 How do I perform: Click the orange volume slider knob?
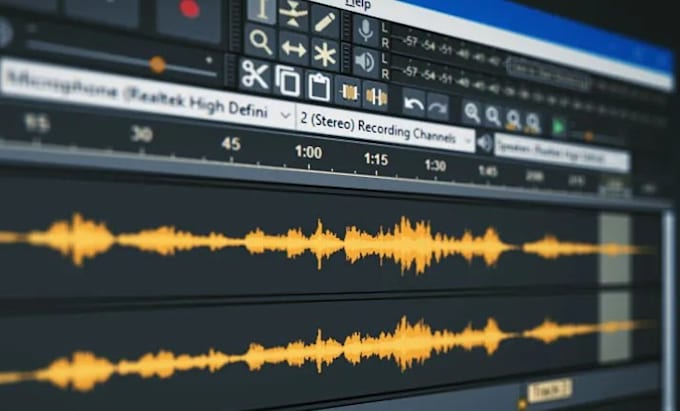point(157,64)
